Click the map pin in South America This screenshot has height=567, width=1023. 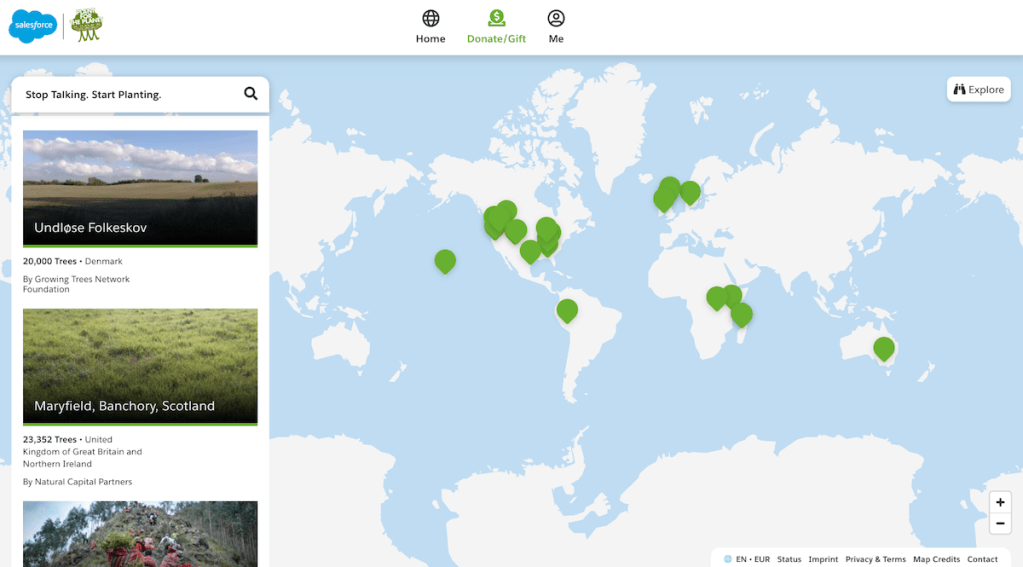pyautogui.click(x=567, y=309)
